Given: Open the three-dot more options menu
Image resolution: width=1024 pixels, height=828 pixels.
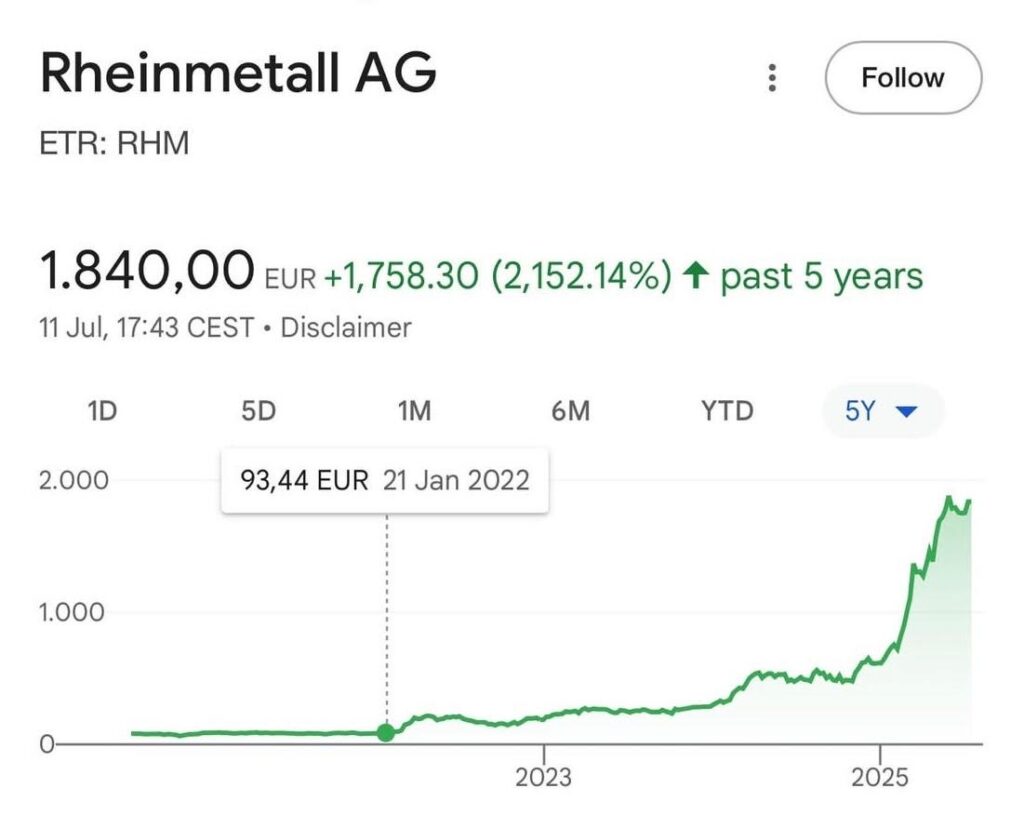Looking at the screenshot, I should tap(772, 78).
